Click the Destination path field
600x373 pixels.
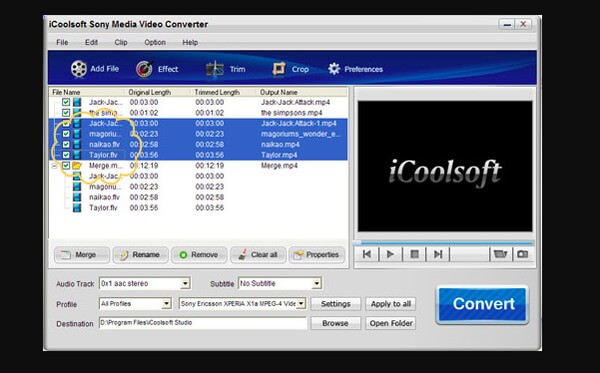[x=203, y=323]
